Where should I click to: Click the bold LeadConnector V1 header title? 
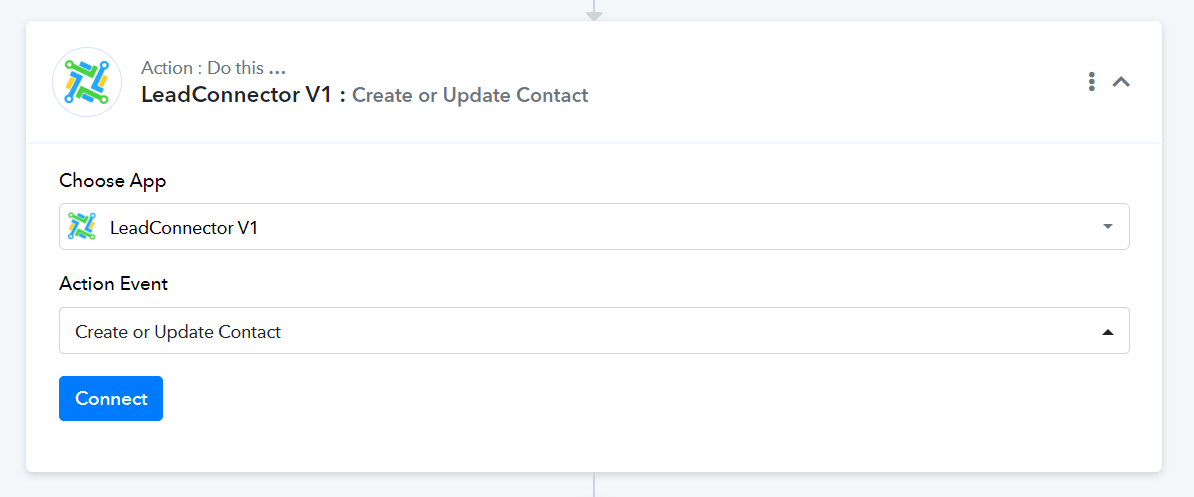tap(236, 96)
